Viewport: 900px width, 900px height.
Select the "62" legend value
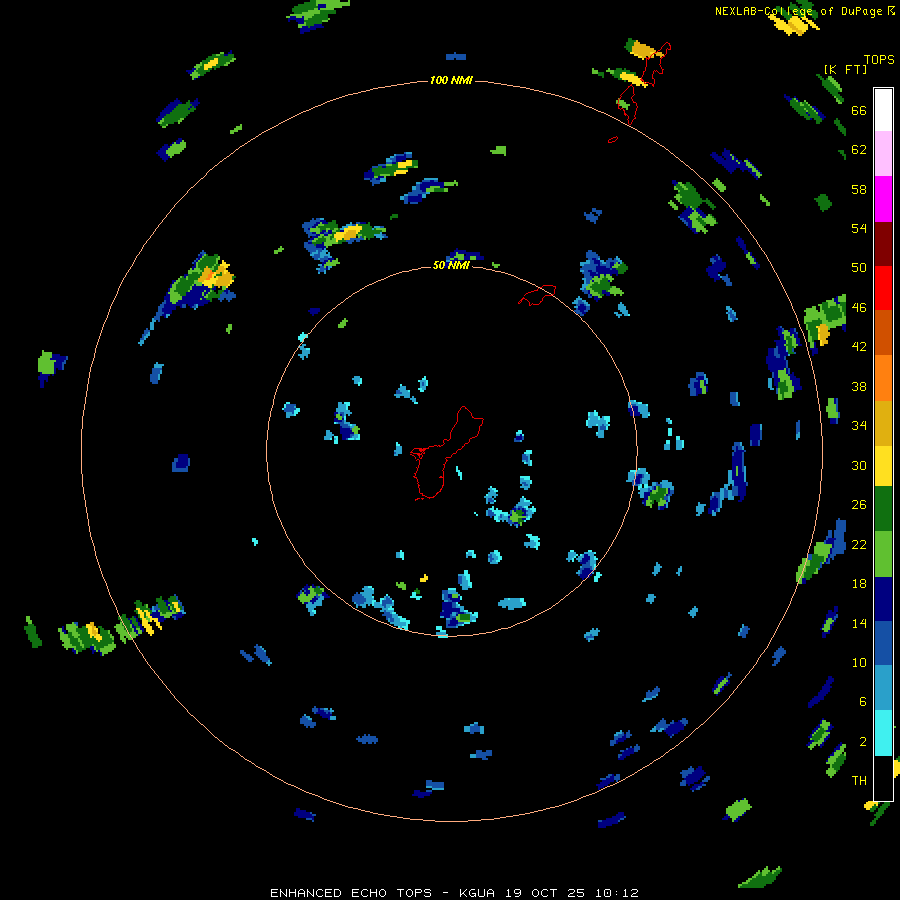(x=859, y=150)
